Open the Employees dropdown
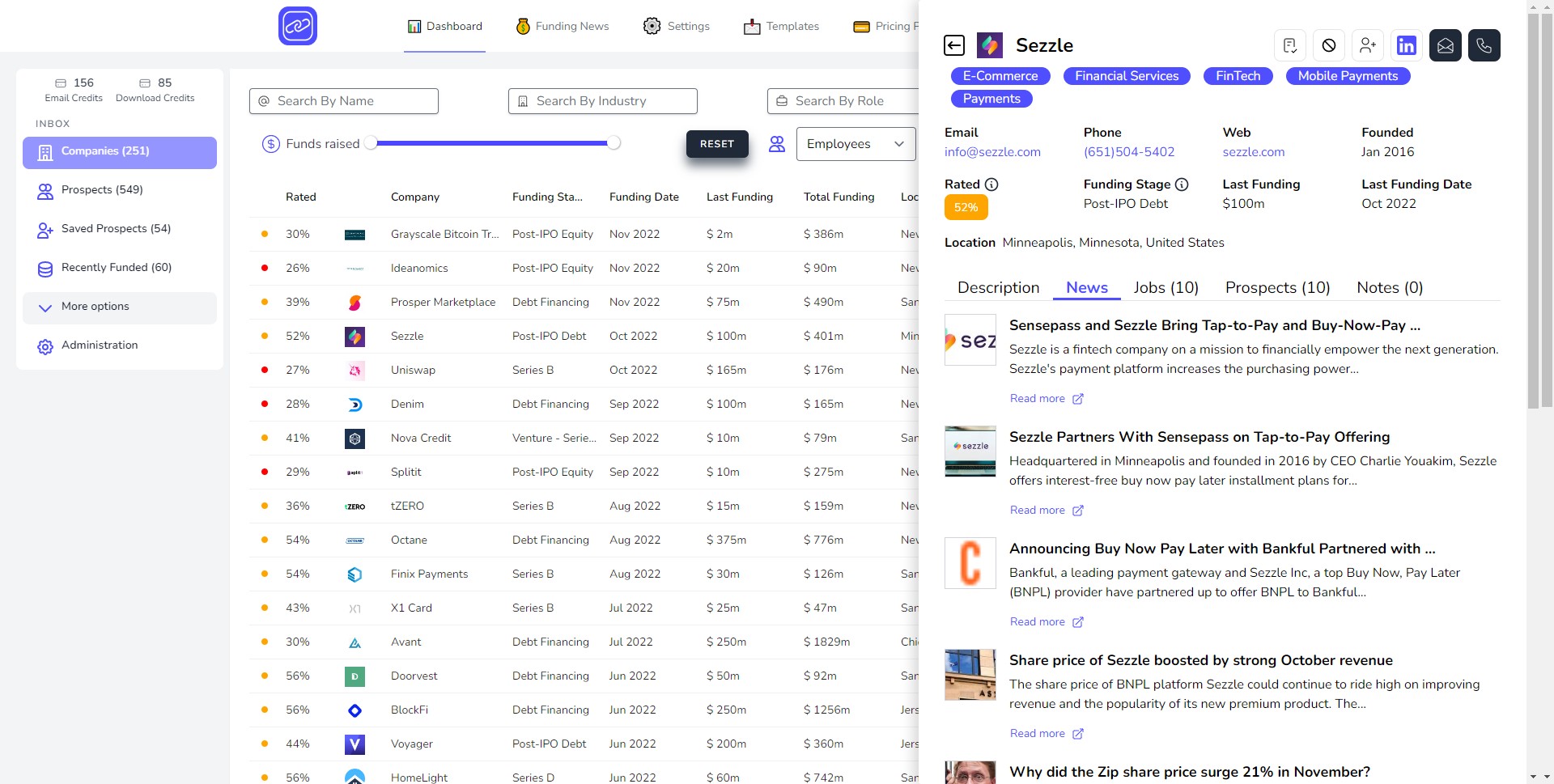The image size is (1554, 784). [x=856, y=144]
